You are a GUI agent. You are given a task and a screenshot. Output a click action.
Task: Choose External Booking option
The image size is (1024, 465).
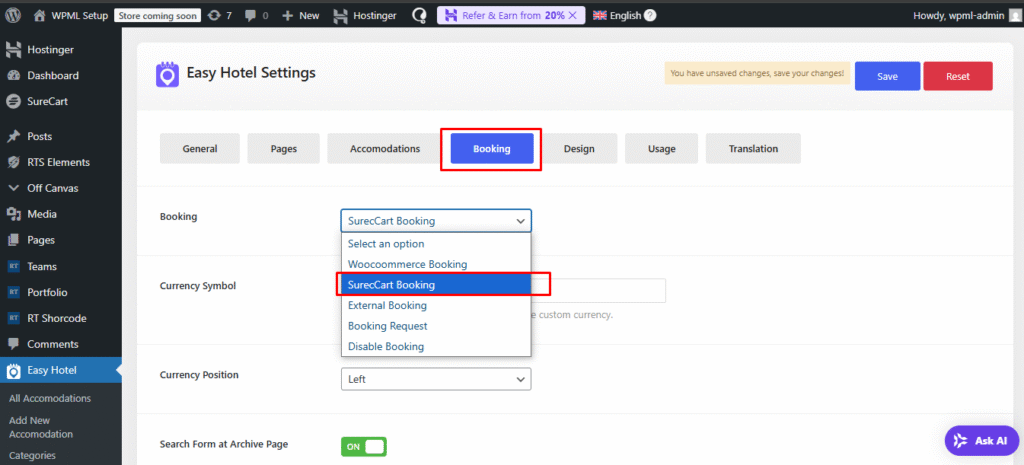pos(436,305)
